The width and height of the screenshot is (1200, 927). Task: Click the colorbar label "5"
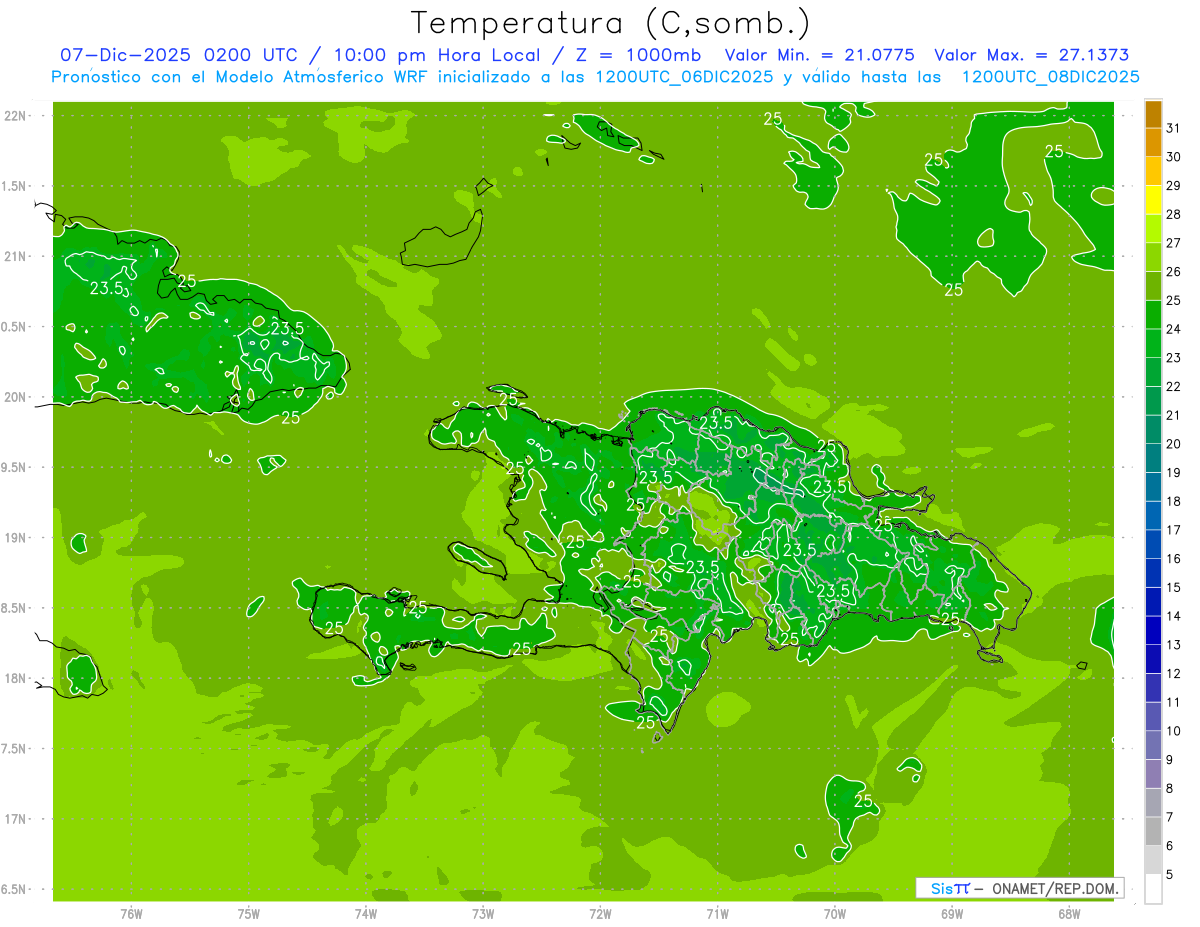coord(1169,875)
